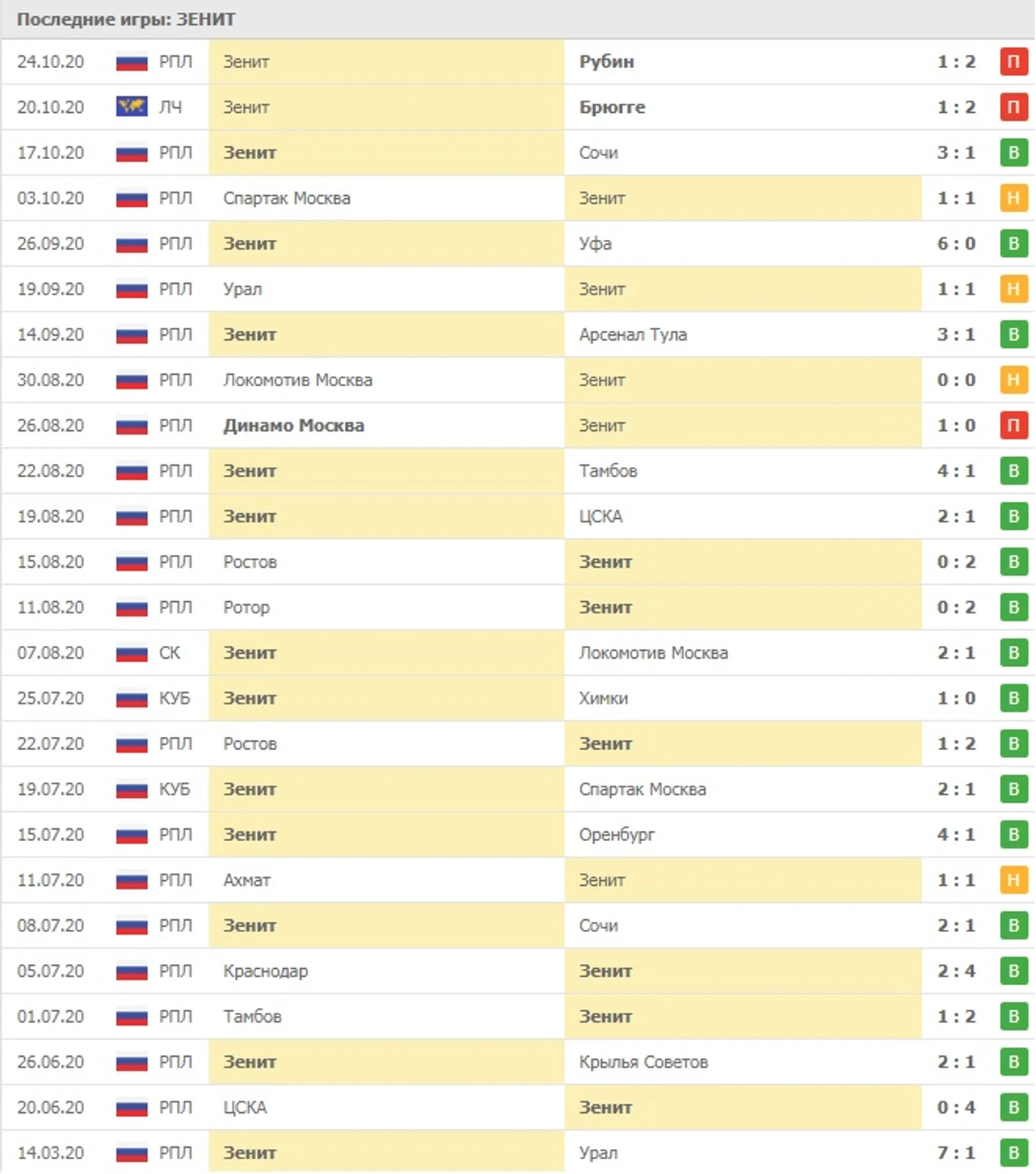Click the win badge in the ЦСКА 0:4 row
The width and height of the screenshot is (1036, 1174).
point(1013,1107)
